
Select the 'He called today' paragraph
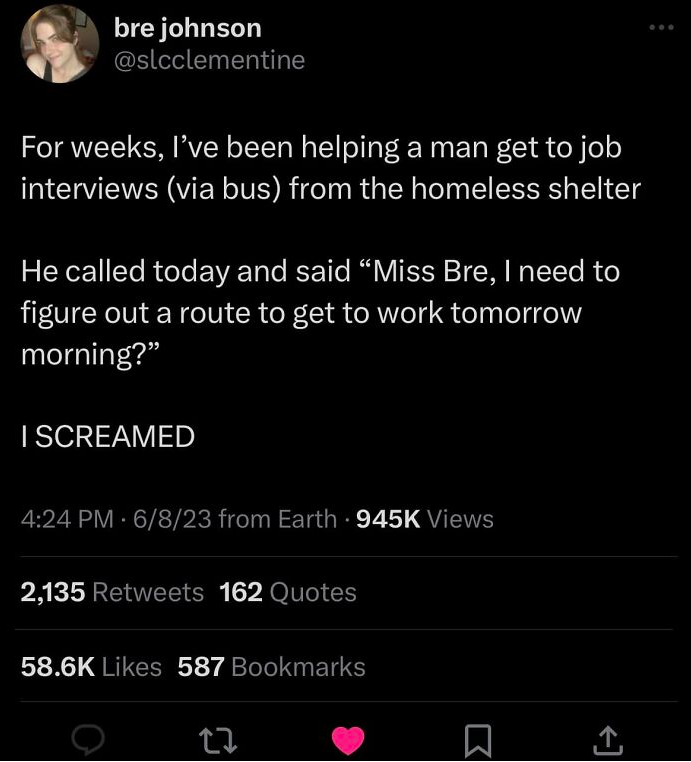pyautogui.click(x=320, y=313)
